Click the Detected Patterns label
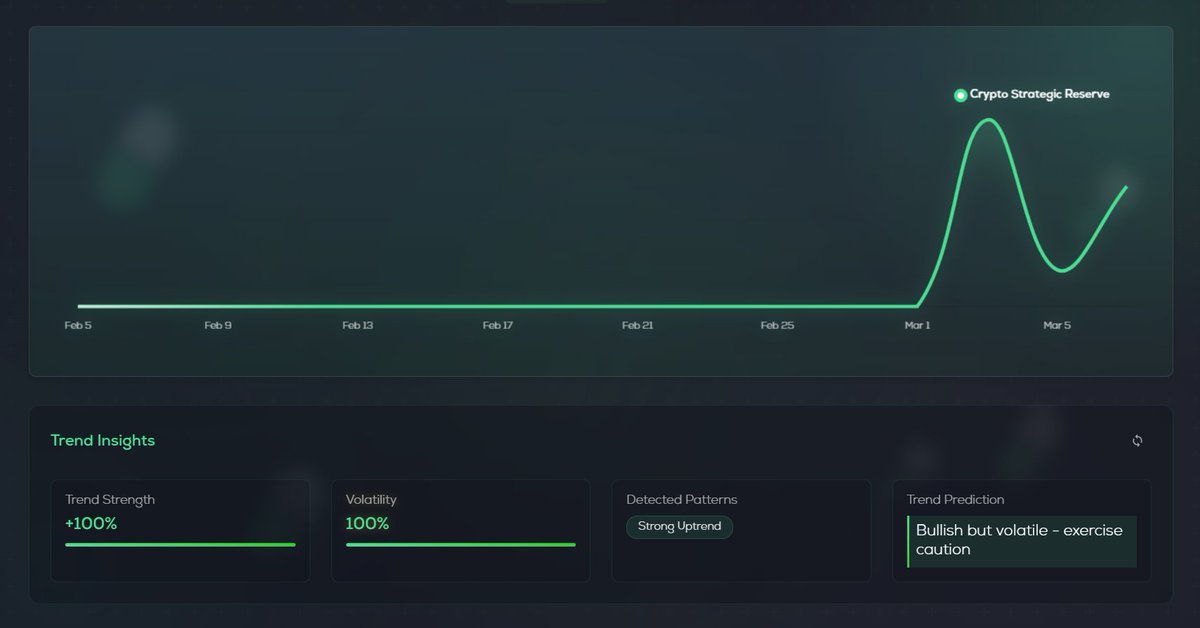1200x628 pixels. tap(682, 500)
